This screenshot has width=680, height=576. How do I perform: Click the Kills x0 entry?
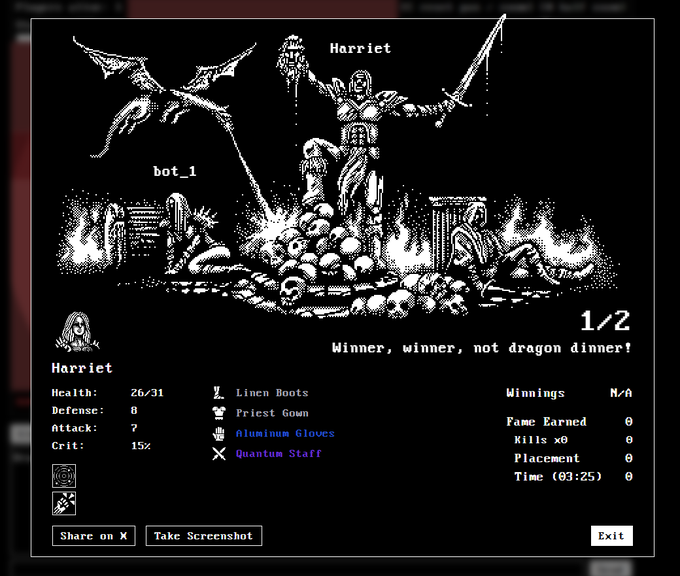click(x=573, y=440)
